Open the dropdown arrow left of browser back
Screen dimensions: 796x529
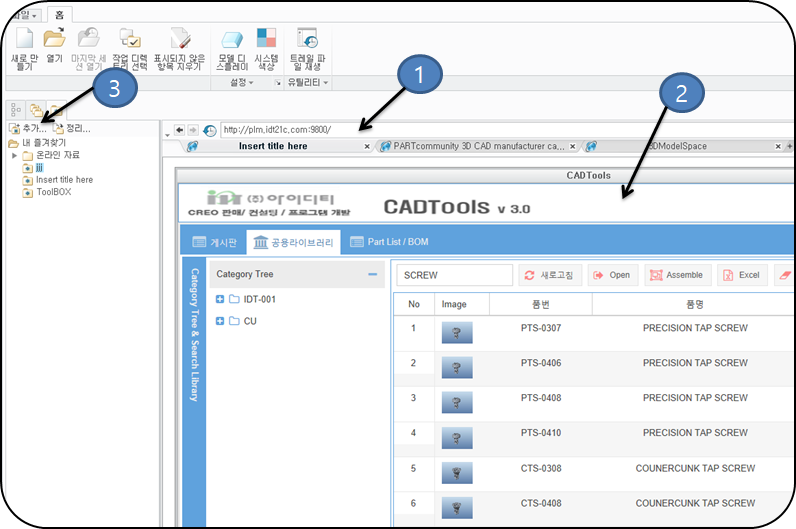(x=168, y=135)
